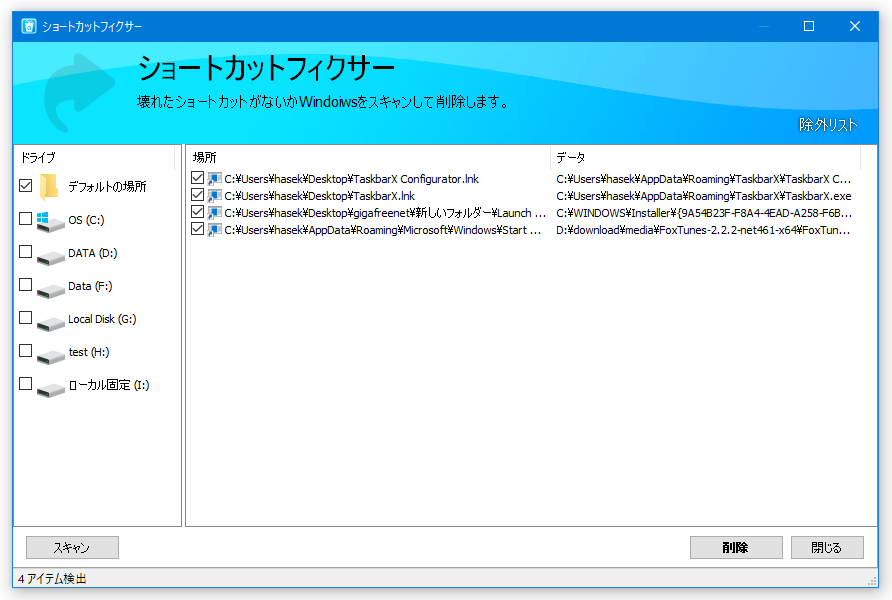Click the shortcut icon of gigafreenet row
Image resolution: width=892 pixels, height=600 pixels.
point(214,213)
